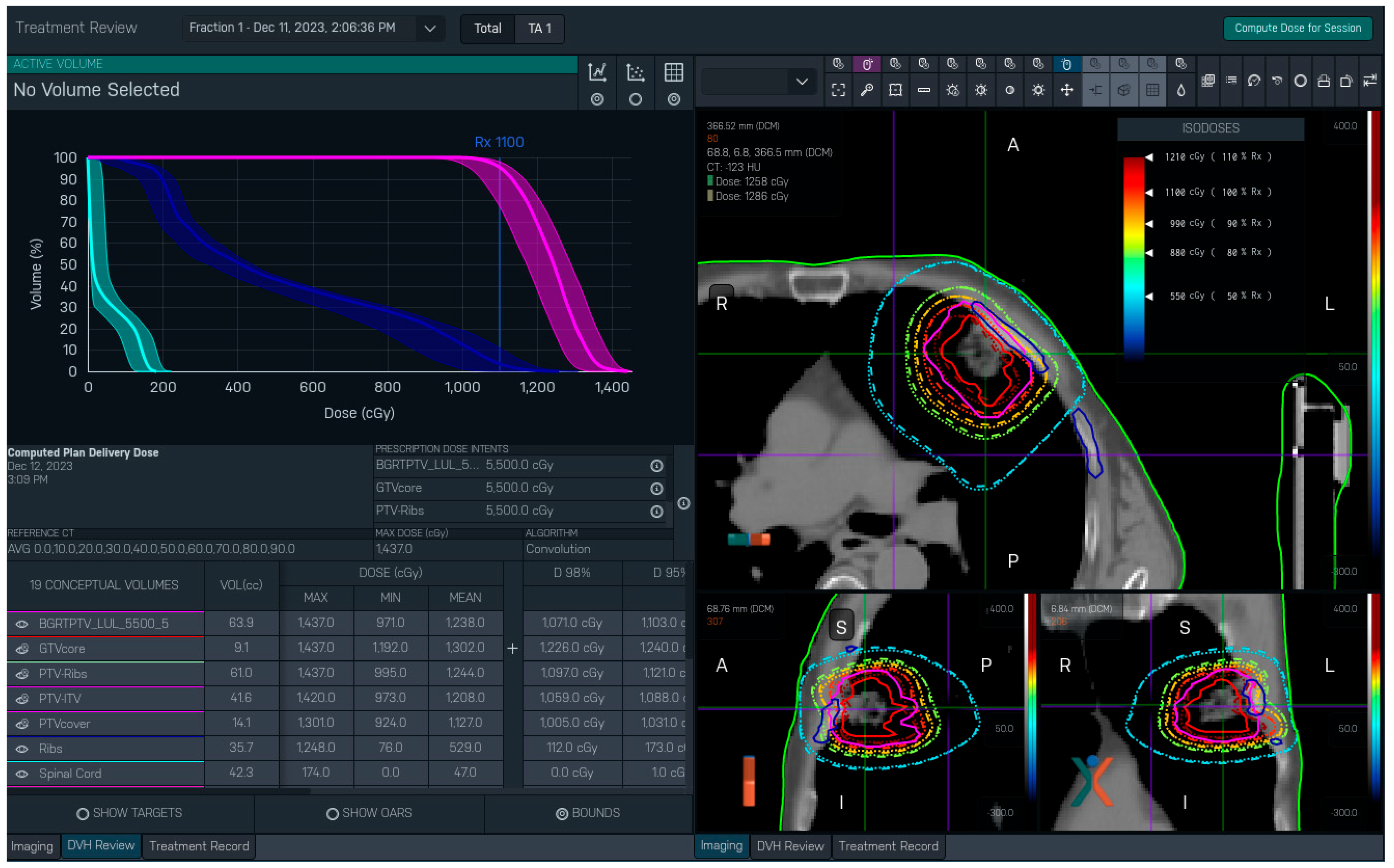Expand GTVcore prescription dose intent info
Image resolution: width=1394 pixels, height=868 pixels.
tap(656, 489)
